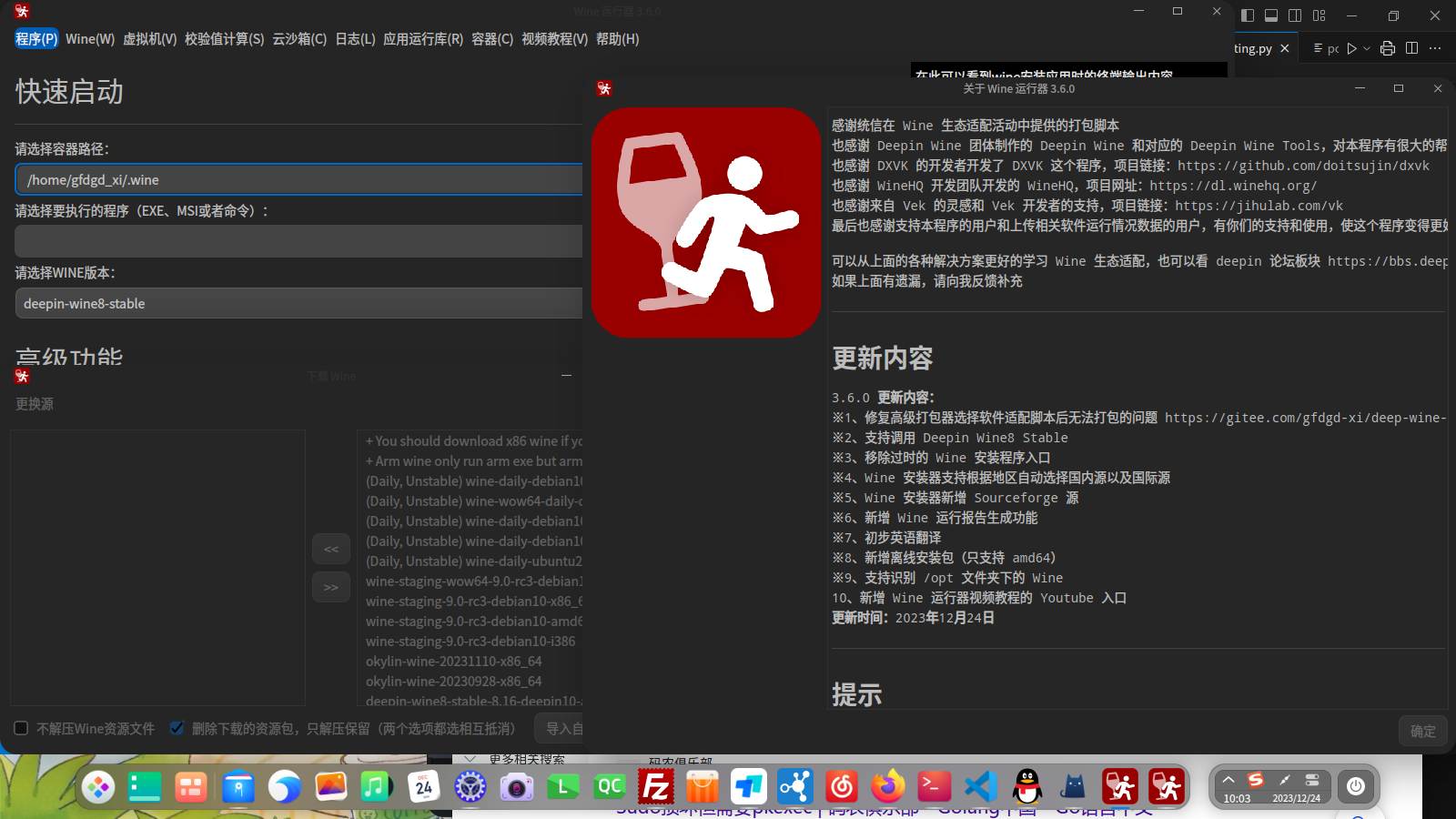Open the 帮助(H) menu

pos(618,39)
